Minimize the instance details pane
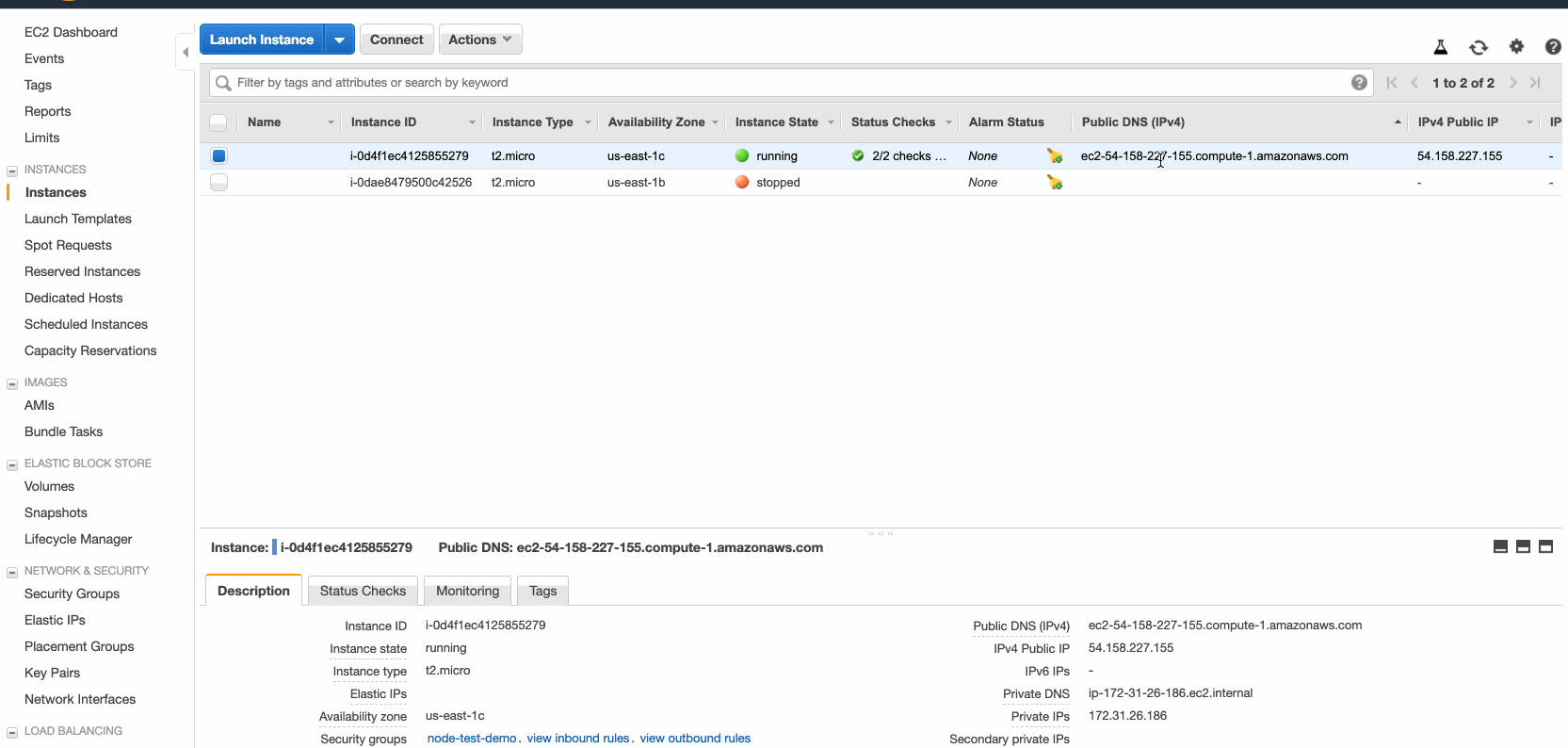The height and width of the screenshot is (748, 1568). (1500, 546)
